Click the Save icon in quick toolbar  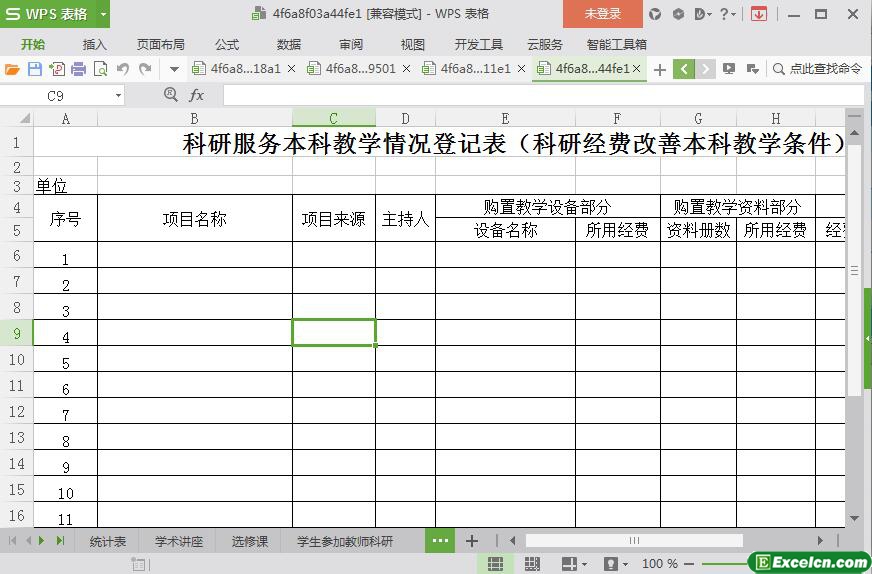tap(34, 69)
